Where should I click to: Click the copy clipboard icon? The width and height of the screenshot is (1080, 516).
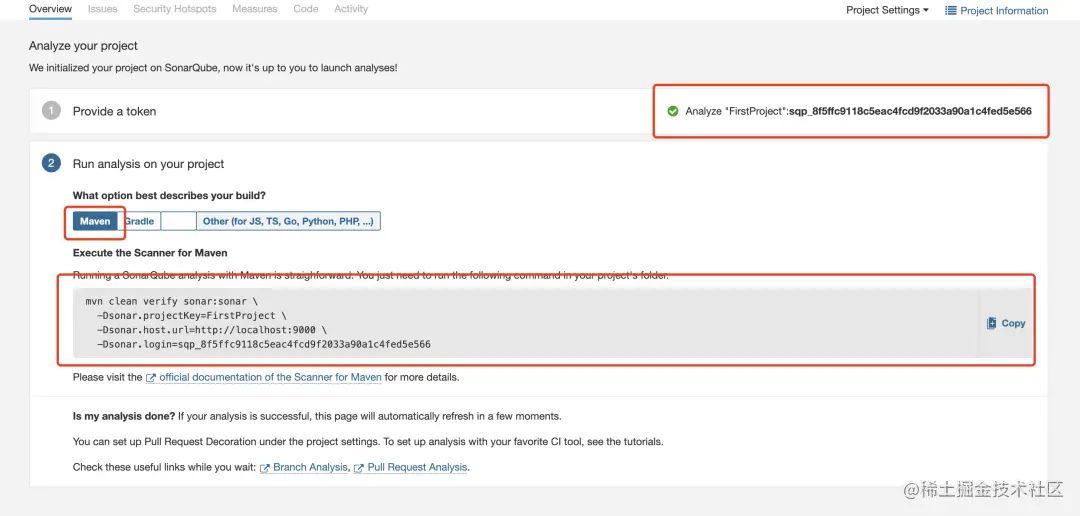[991, 323]
